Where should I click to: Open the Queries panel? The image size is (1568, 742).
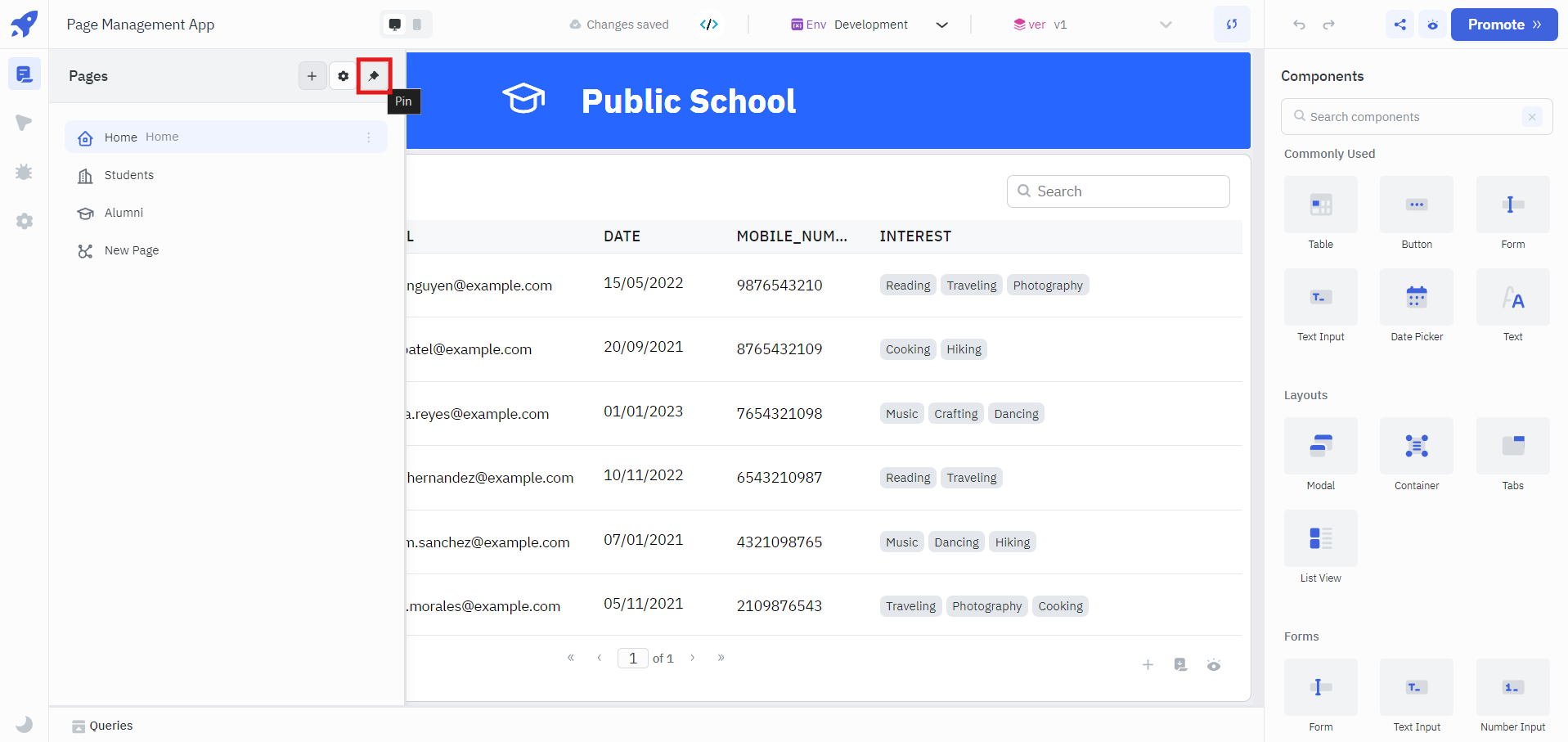(102, 726)
